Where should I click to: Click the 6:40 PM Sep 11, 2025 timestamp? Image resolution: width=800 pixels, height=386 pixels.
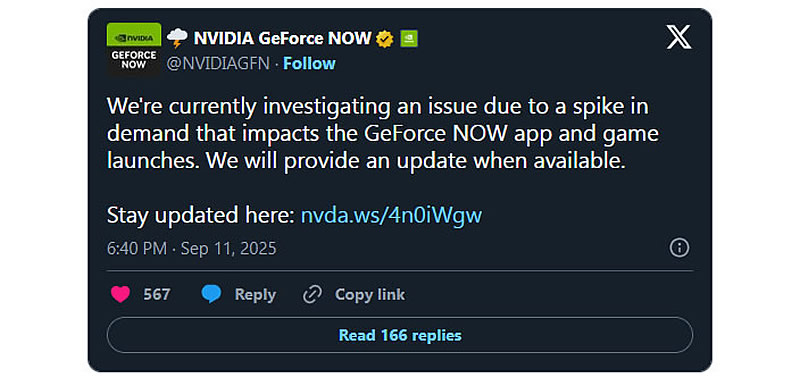click(191, 249)
